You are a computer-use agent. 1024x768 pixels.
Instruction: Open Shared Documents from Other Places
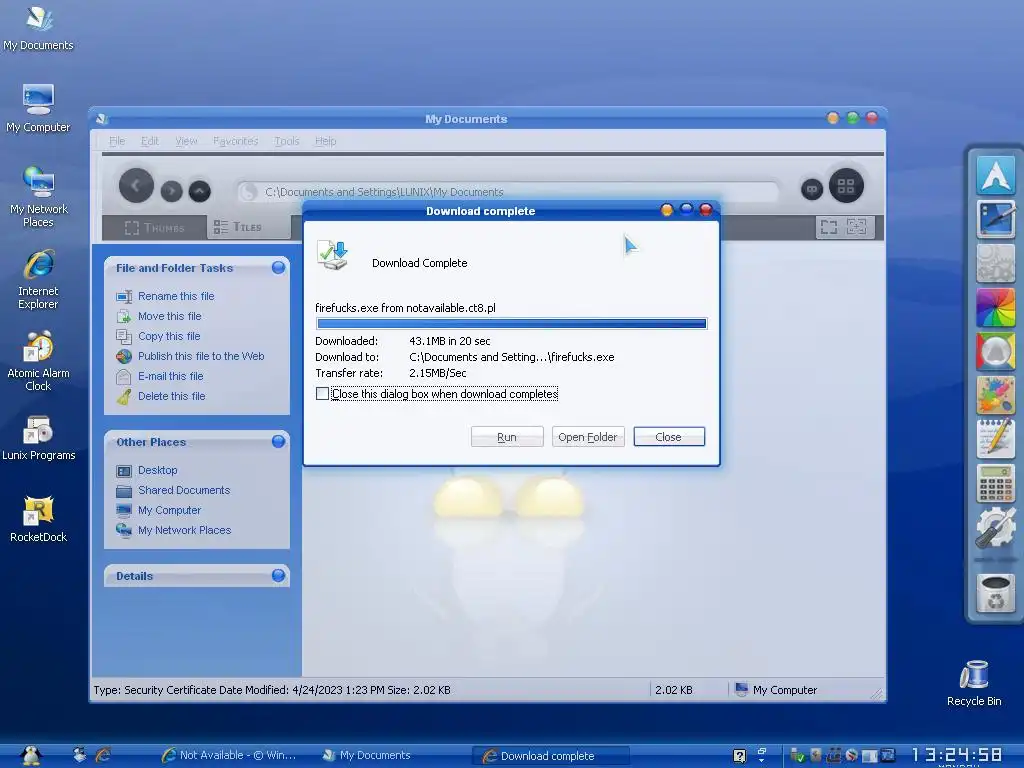click(x=184, y=490)
